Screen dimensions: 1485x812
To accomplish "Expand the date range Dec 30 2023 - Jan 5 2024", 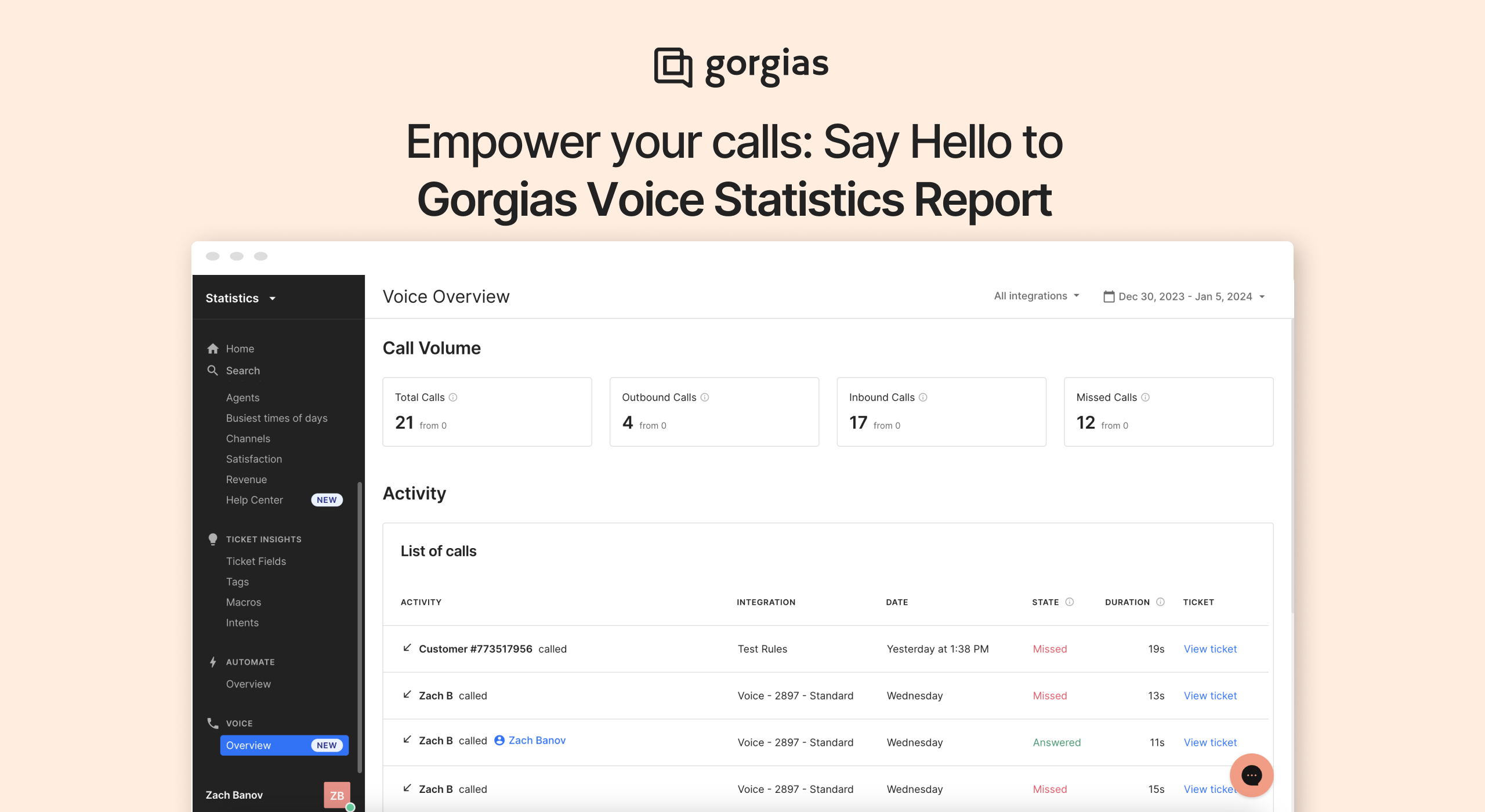I will tap(1185, 296).
